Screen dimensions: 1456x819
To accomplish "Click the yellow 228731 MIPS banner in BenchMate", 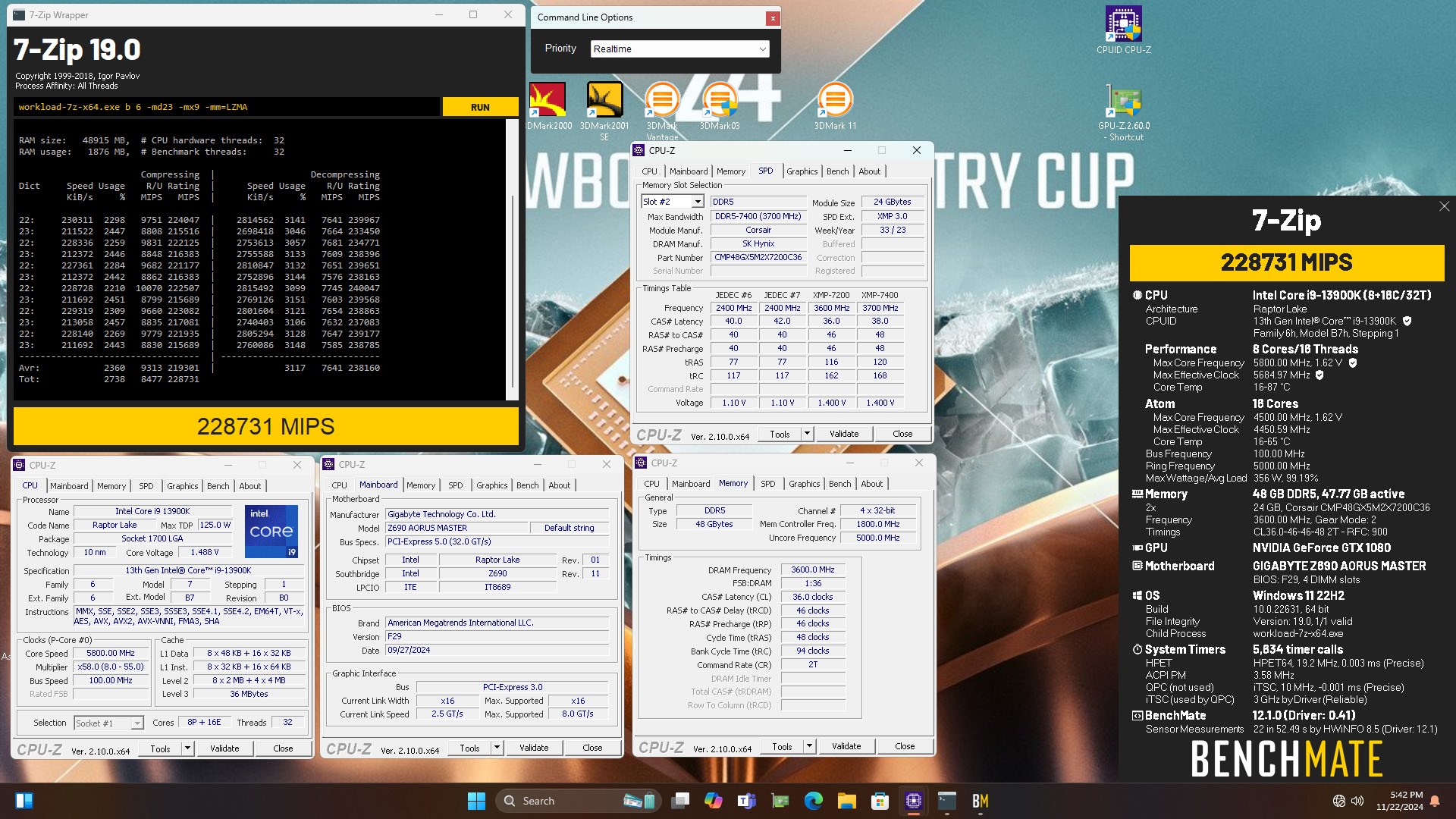I will 1286,262.
